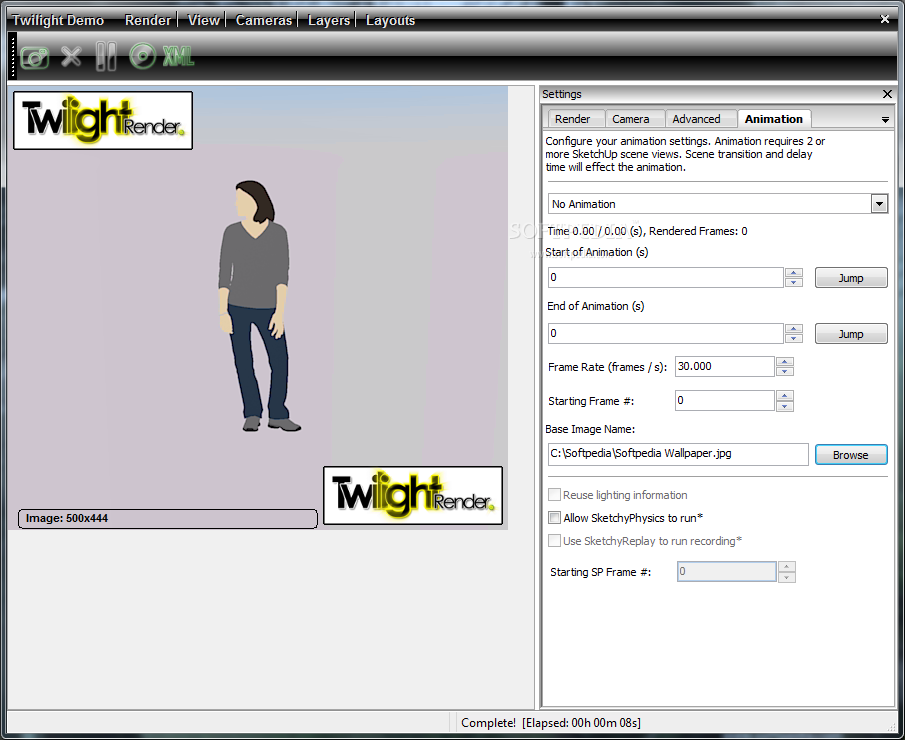Open the Layouts menu

coord(391,20)
